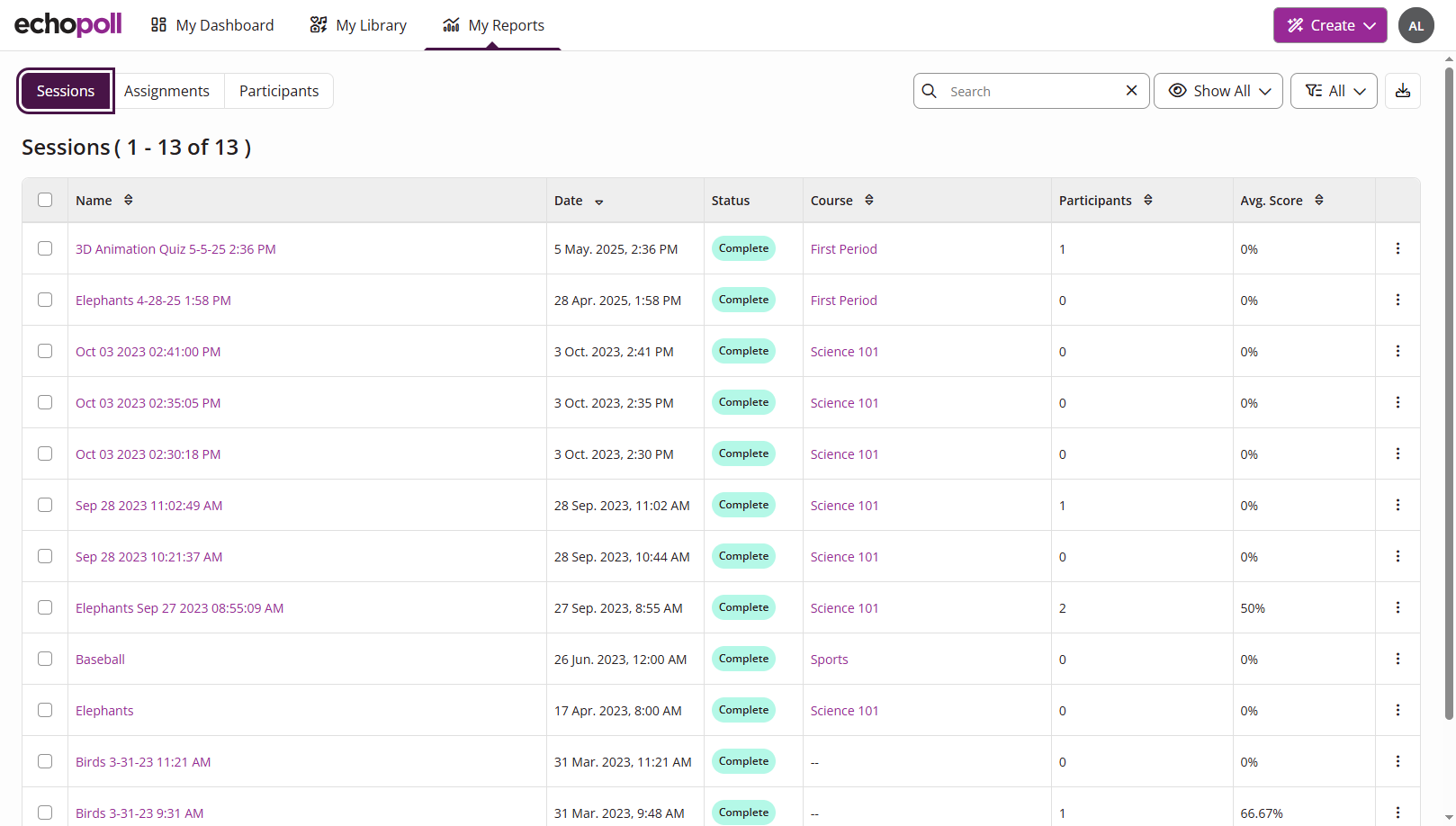The width and height of the screenshot is (1456, 826).
Task: Click Complete status badge in Baseball row
Action: 743,659
